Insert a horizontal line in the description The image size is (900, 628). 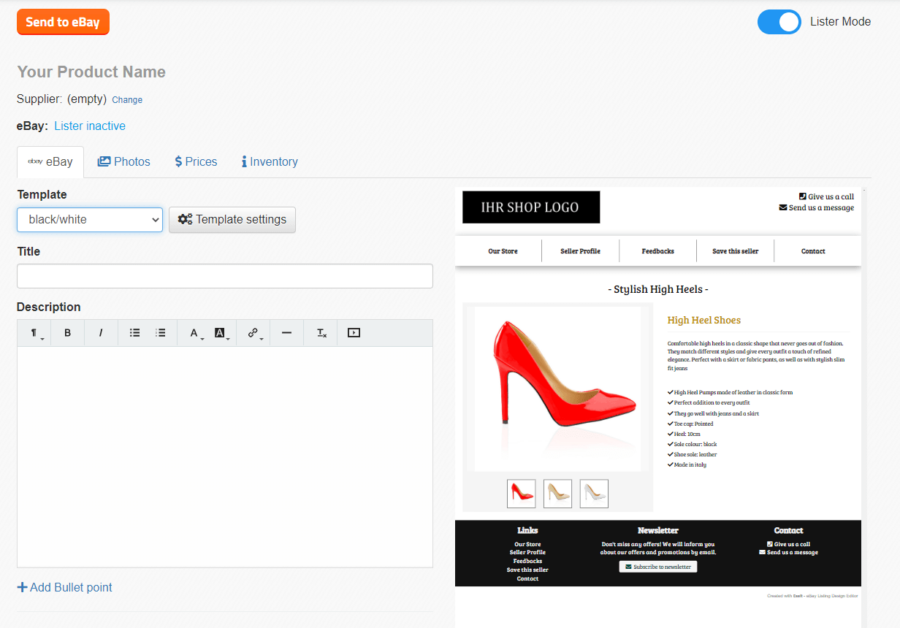click(286, 332)
